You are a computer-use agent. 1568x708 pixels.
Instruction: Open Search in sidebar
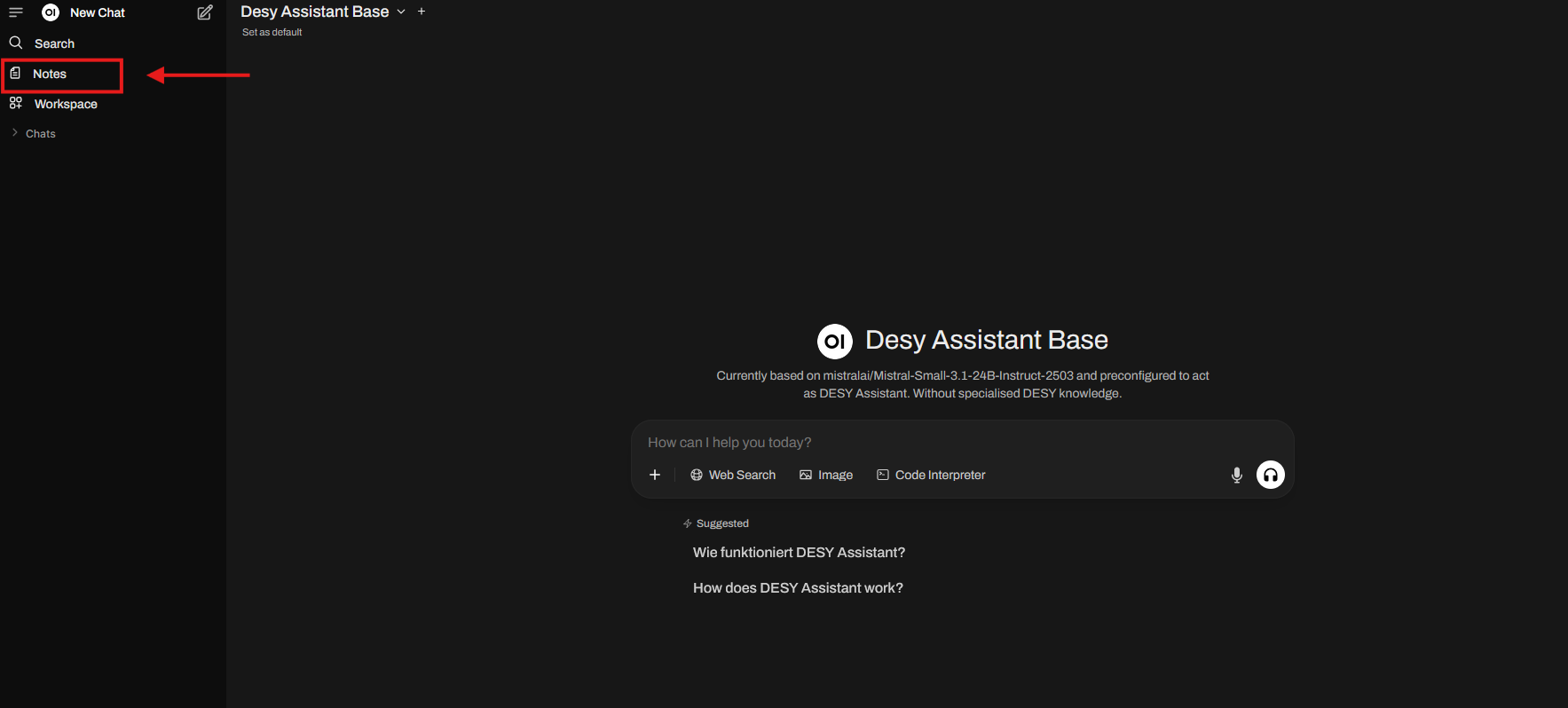click(54, 43)
